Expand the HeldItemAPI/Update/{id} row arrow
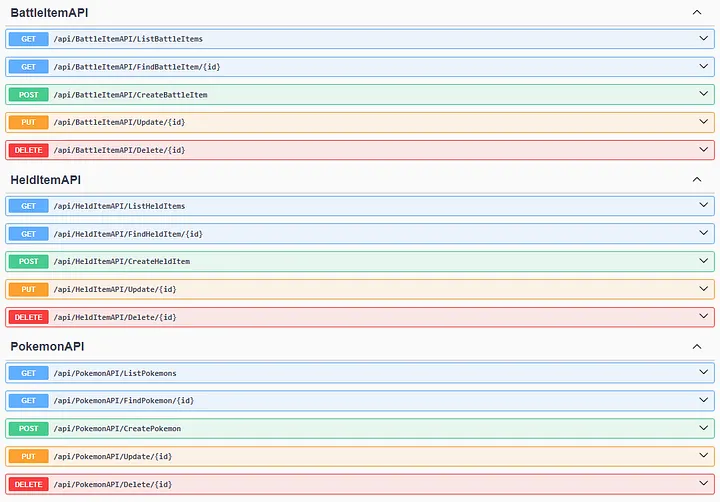The image size is (720, 502). (x=703, y=289)
